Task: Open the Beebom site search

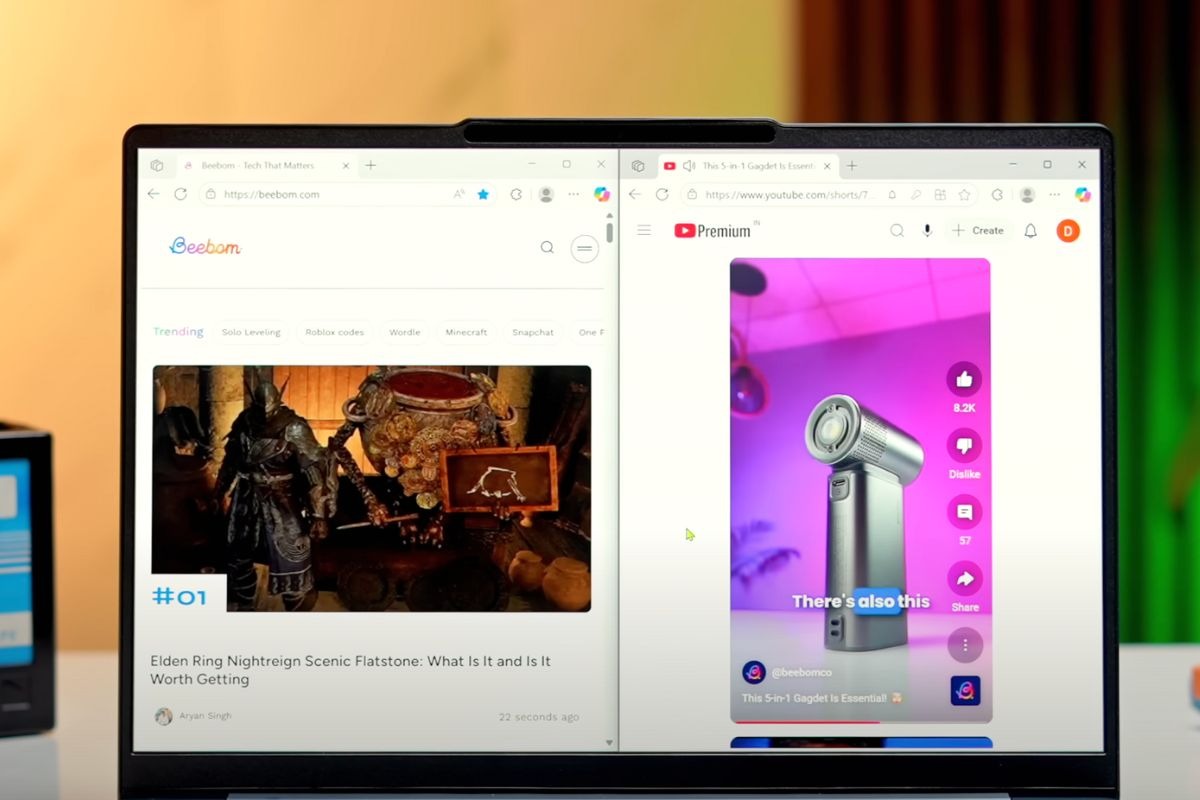Action: [x=547, y=247]
